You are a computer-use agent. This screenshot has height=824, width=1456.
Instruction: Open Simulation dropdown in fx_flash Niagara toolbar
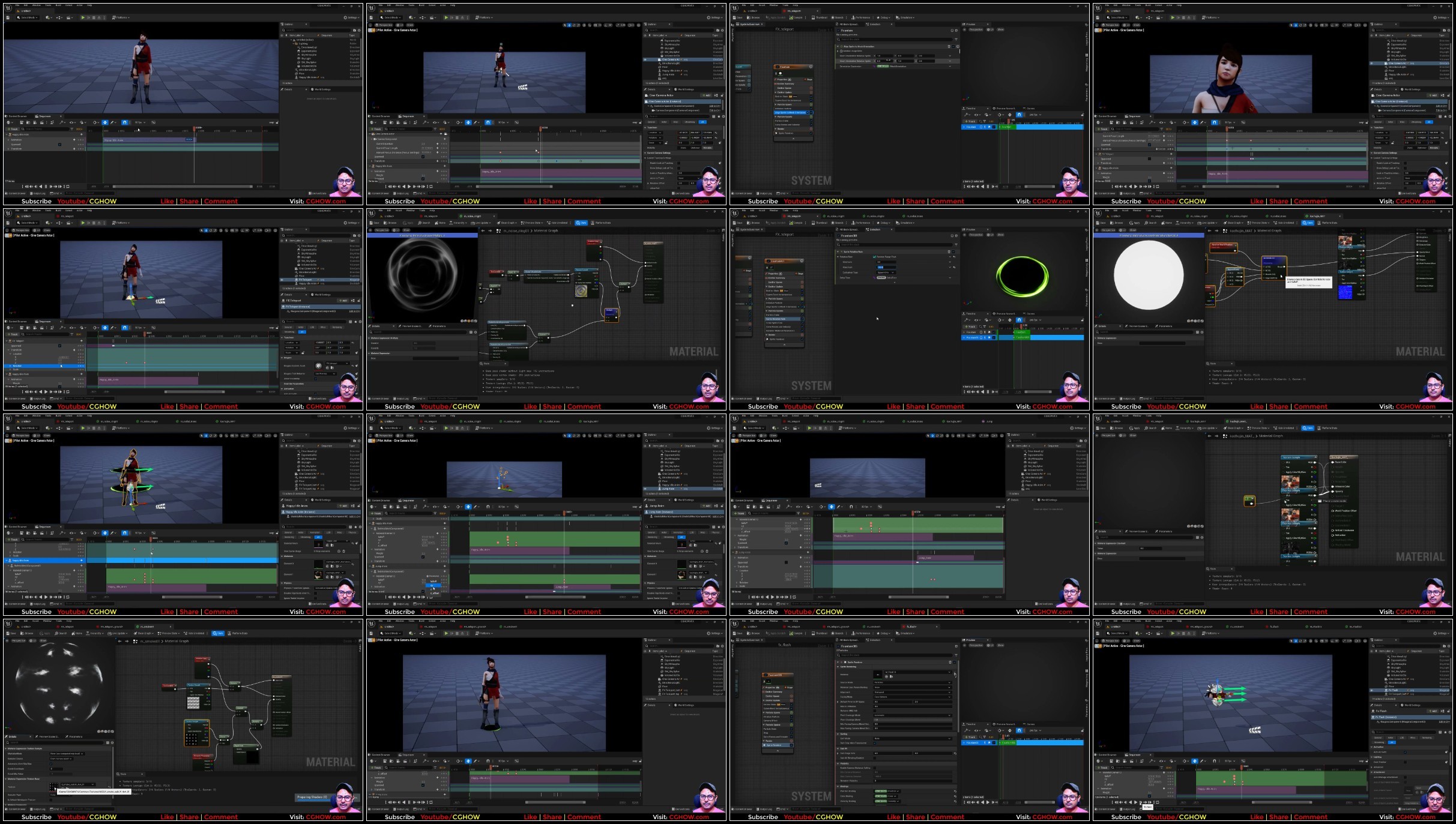point(905,633)
